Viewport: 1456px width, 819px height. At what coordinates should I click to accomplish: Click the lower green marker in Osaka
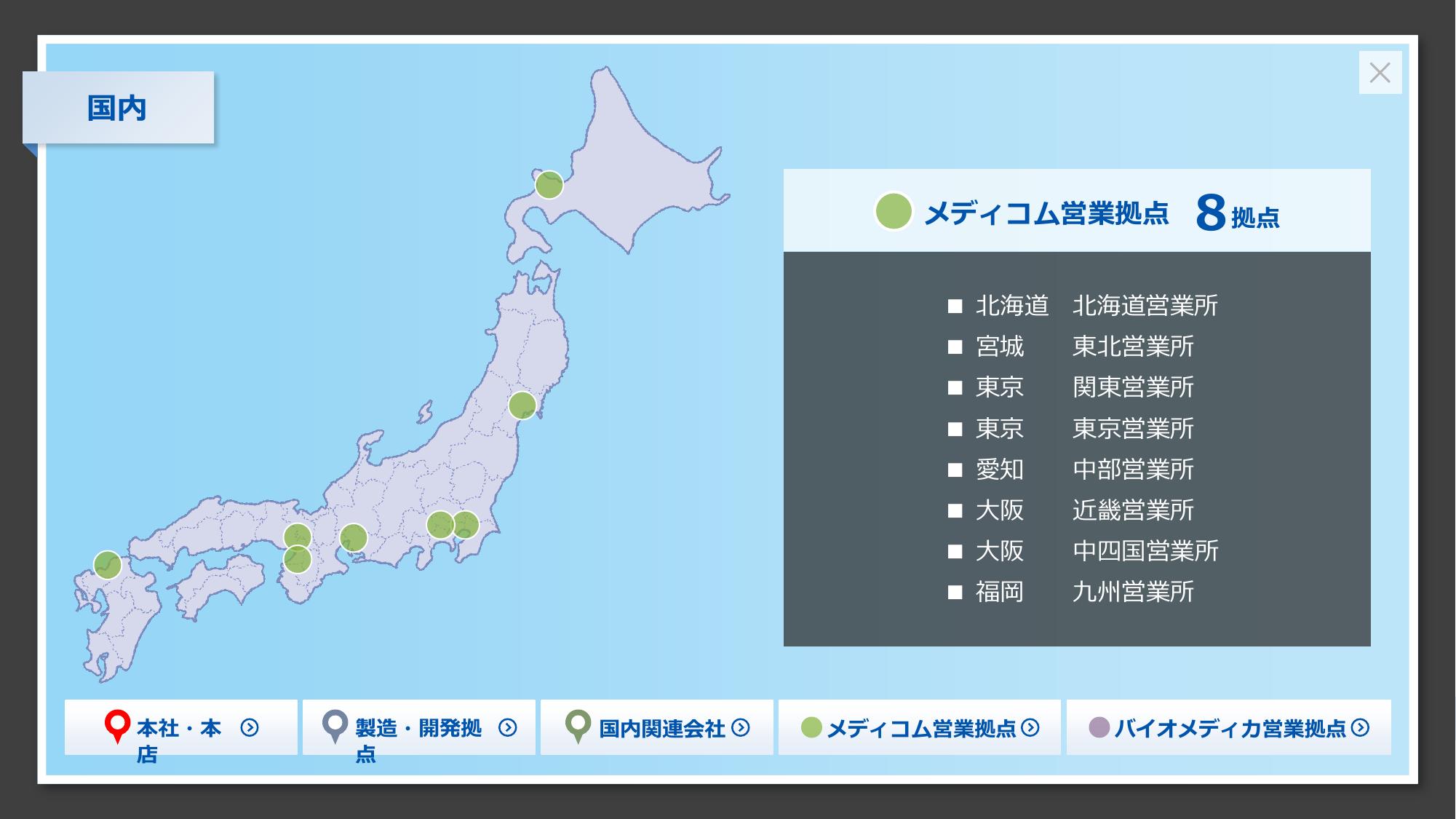[298, 561]
